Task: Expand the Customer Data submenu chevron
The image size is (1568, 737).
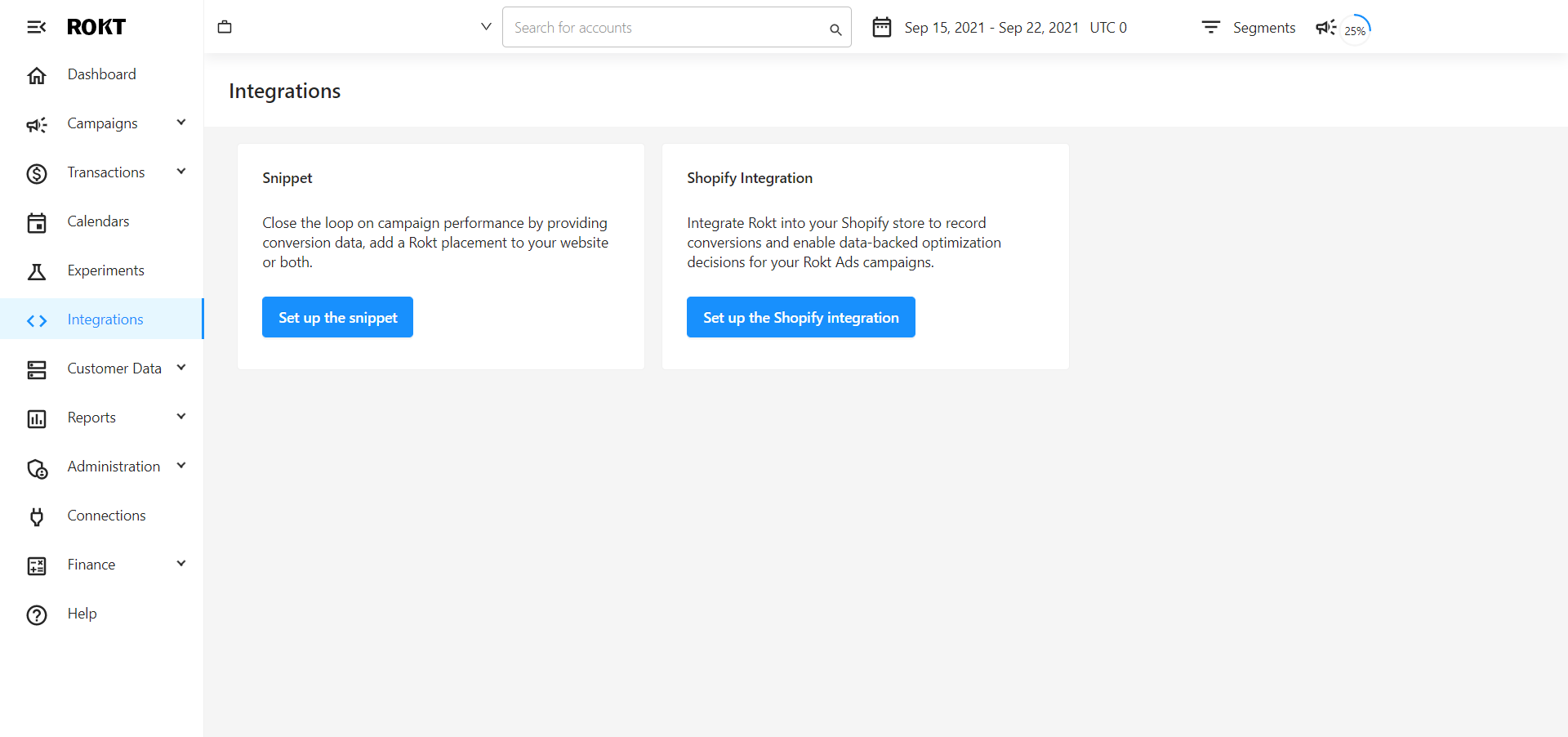Action: coord(181,368)
